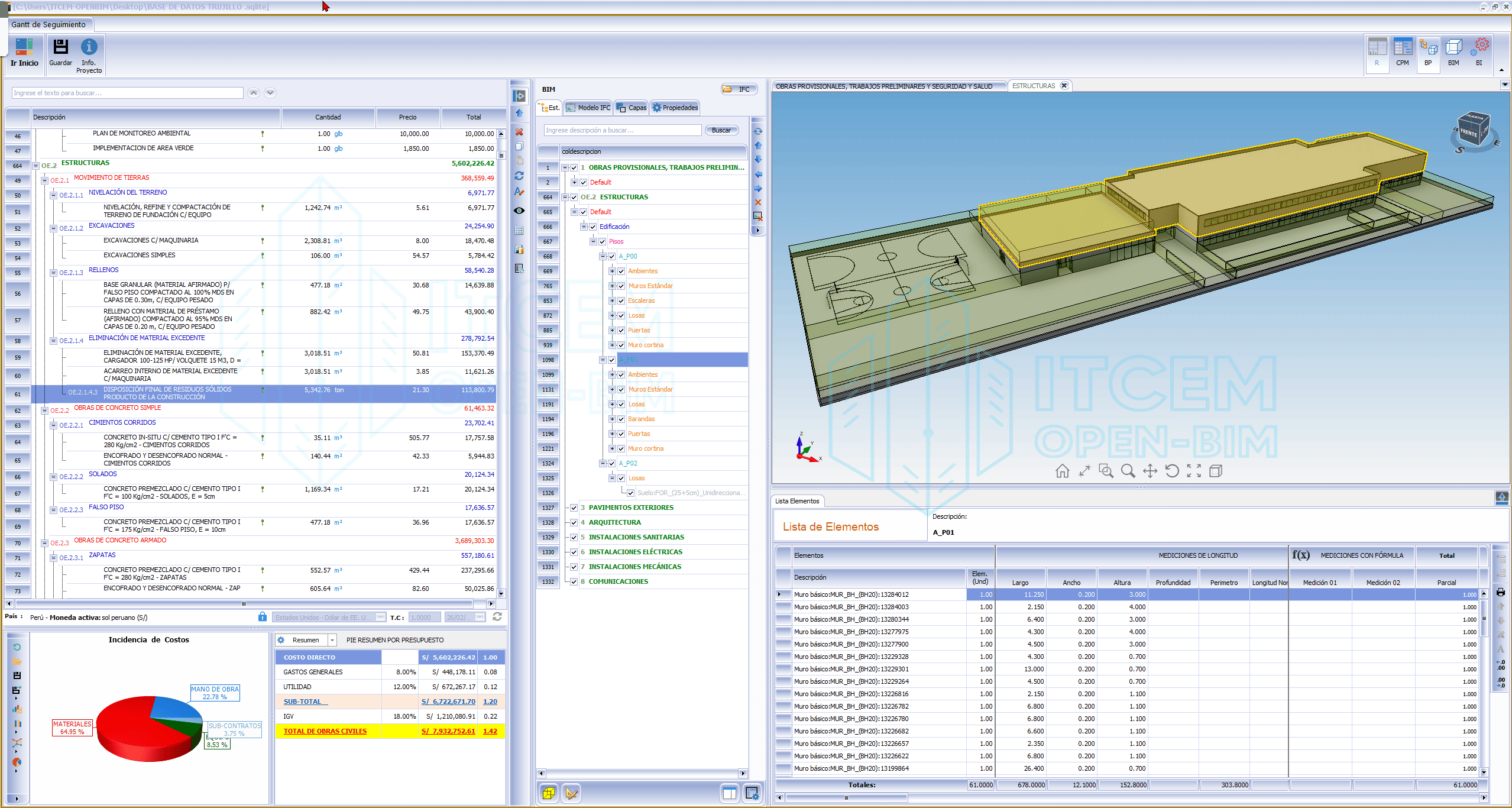Click the Guardar save icon
This screenshot has width=1512, height=808.
coord(60,47)
